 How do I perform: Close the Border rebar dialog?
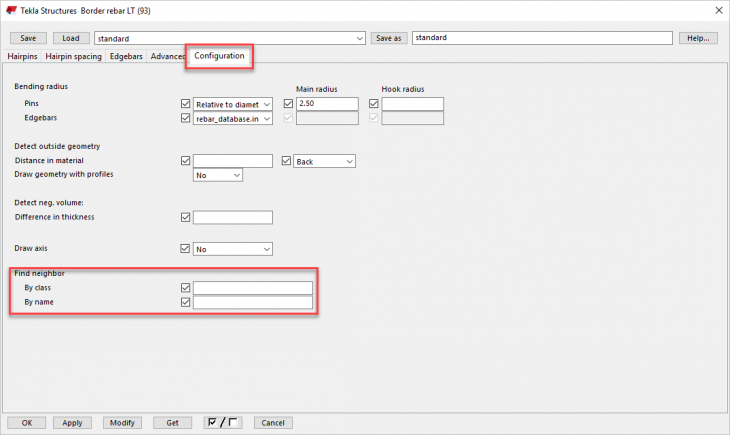click(718, 10)
